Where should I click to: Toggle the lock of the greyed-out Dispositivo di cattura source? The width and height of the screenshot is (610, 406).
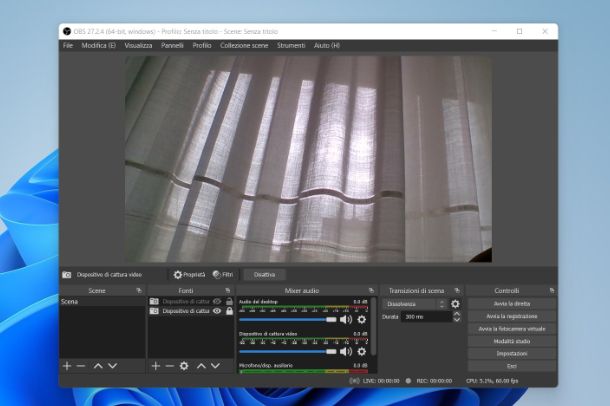pyautogui.click(x=230, y=301)
